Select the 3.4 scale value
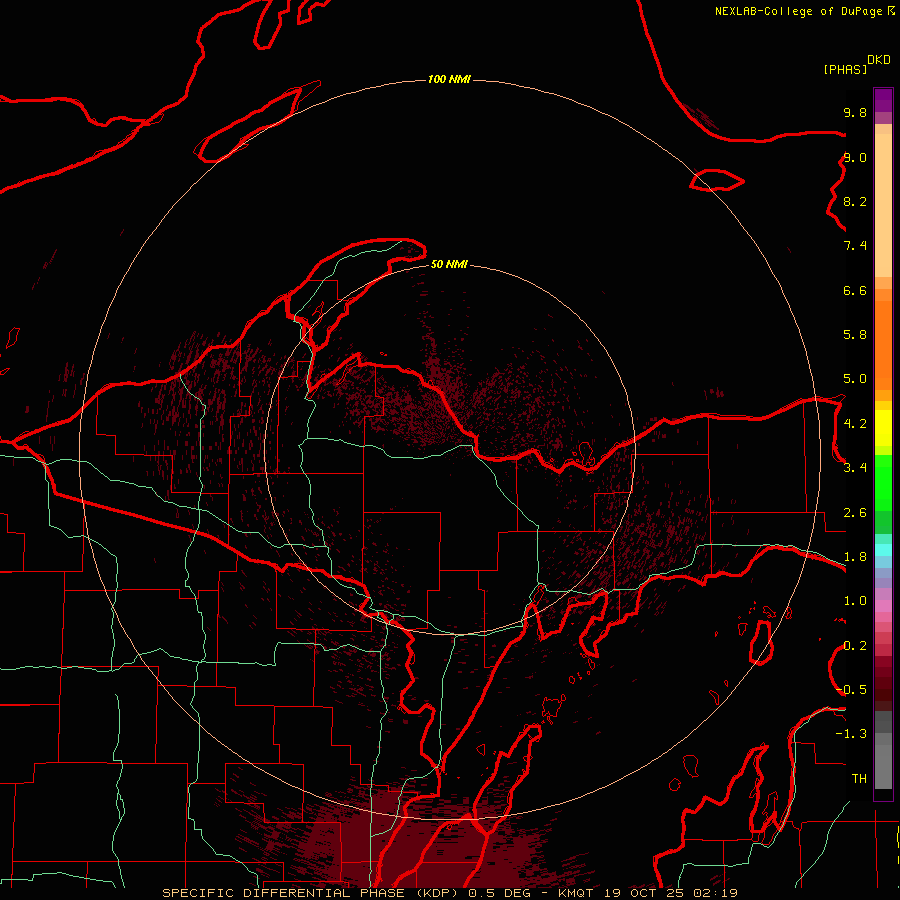Viewport: 900px width, 900px height. click(x=855, y=468)
